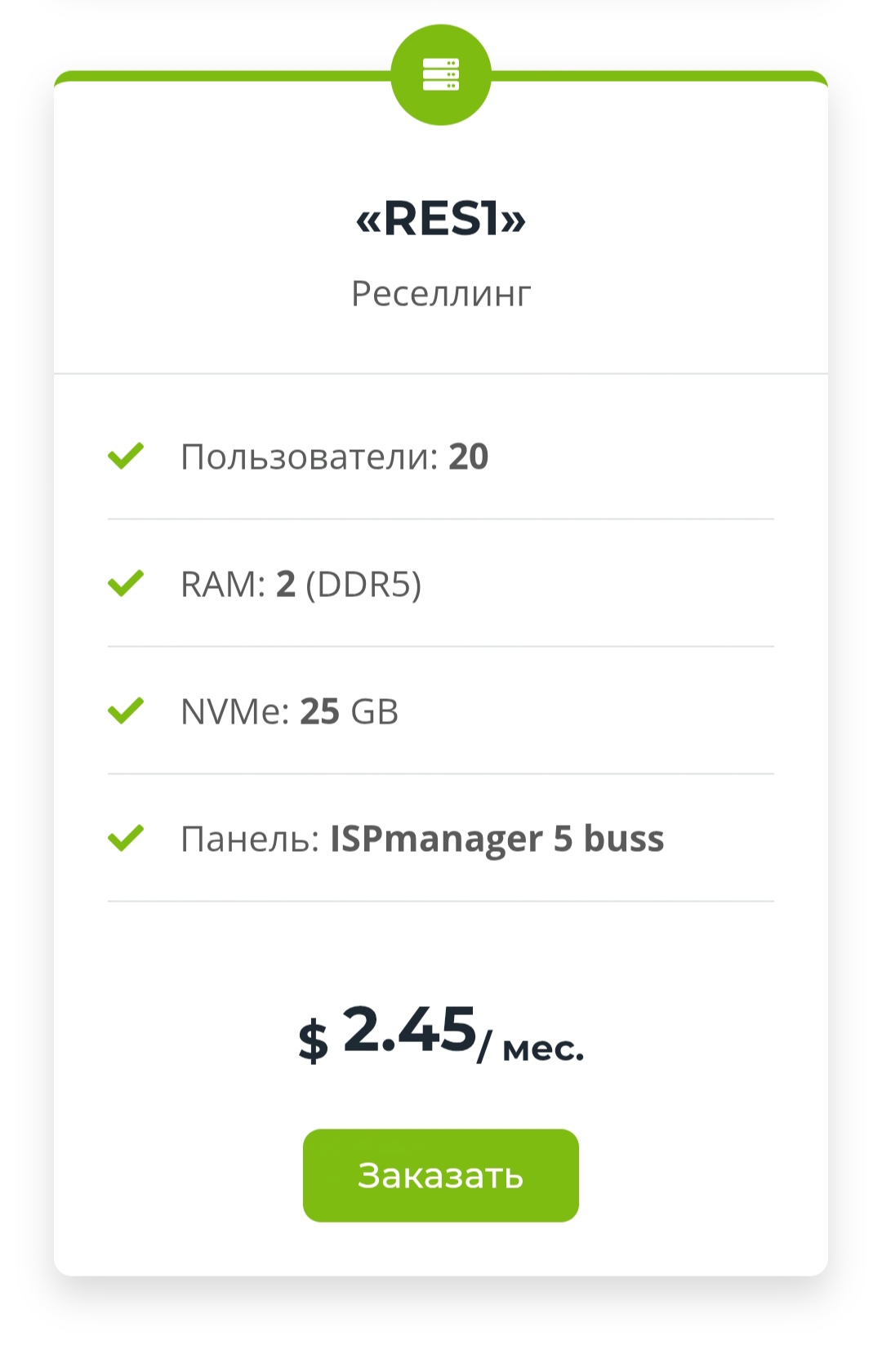Click the 25 GB storage value
Viewport: 882px width, 1372px height.
(x=350, y=712)
